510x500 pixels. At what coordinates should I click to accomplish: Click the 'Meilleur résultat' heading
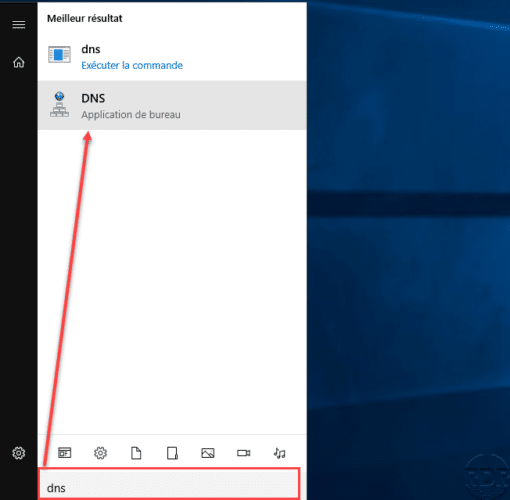(x=85, y=18)
